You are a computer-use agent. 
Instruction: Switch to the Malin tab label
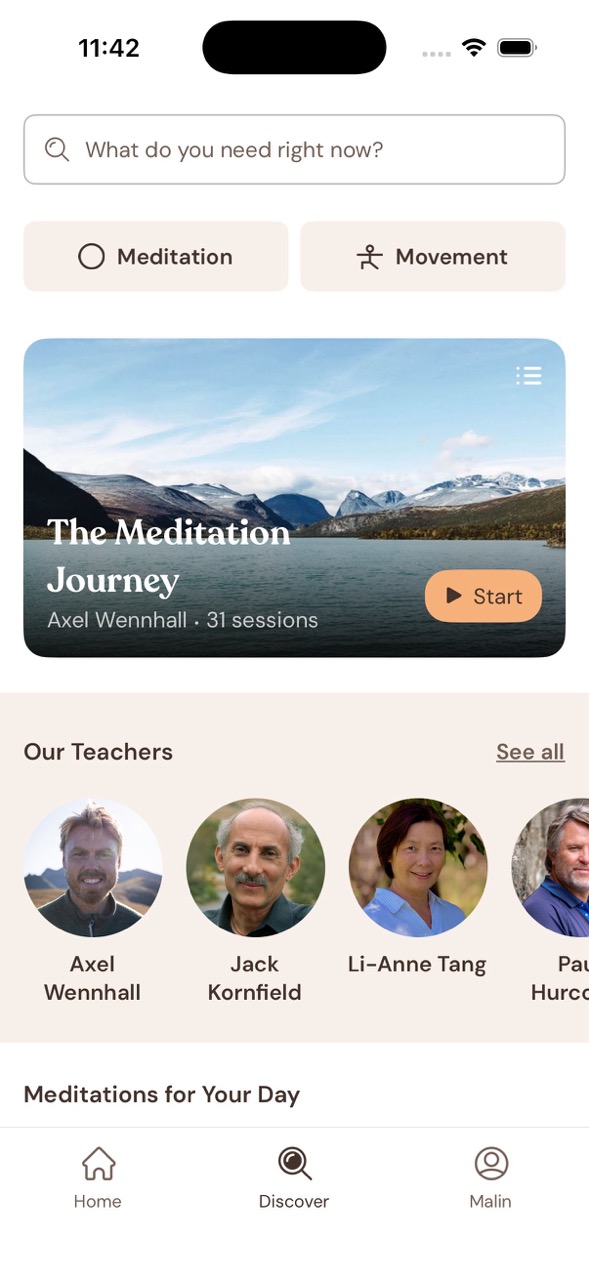491,1202
